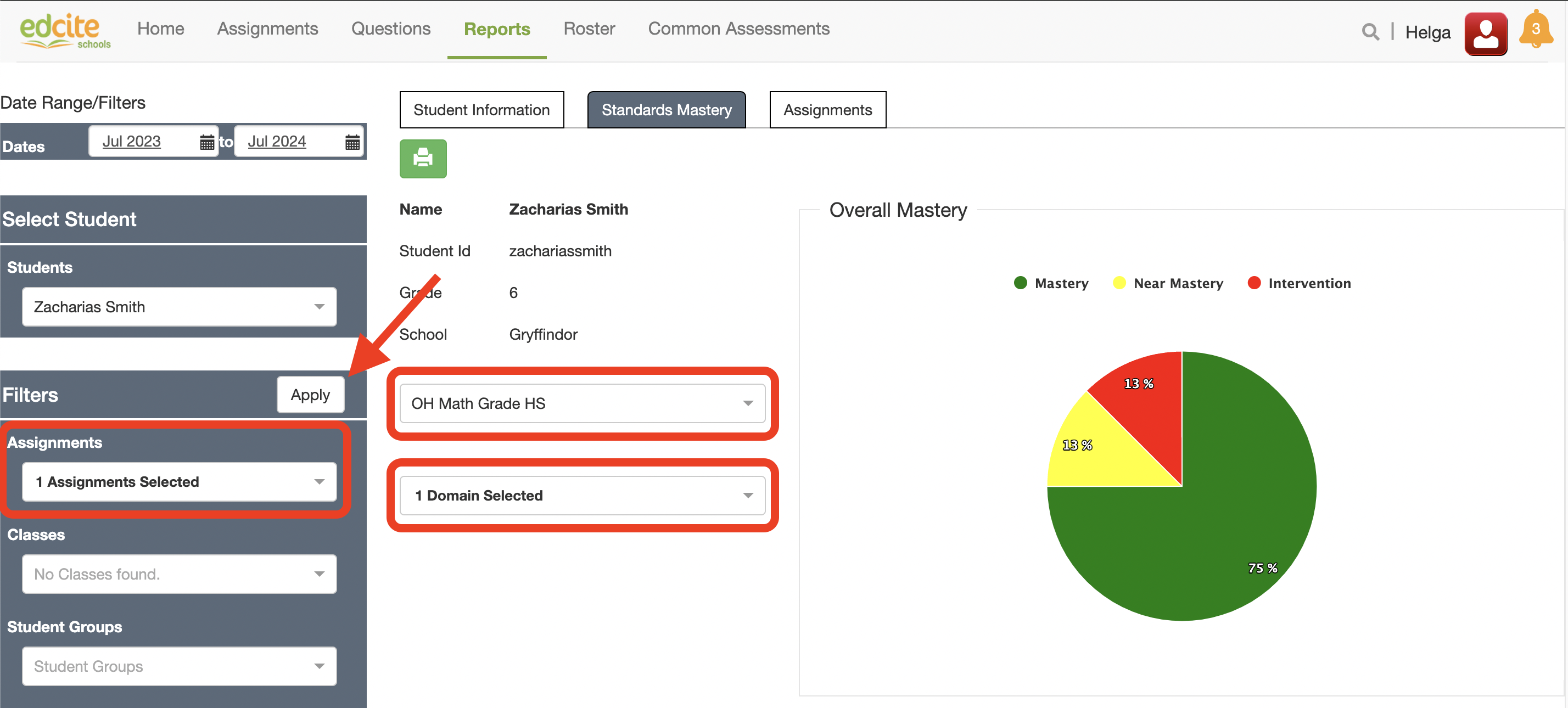
Task: Open Helga's red profile avatar icon
Action: coord(1485,33)
